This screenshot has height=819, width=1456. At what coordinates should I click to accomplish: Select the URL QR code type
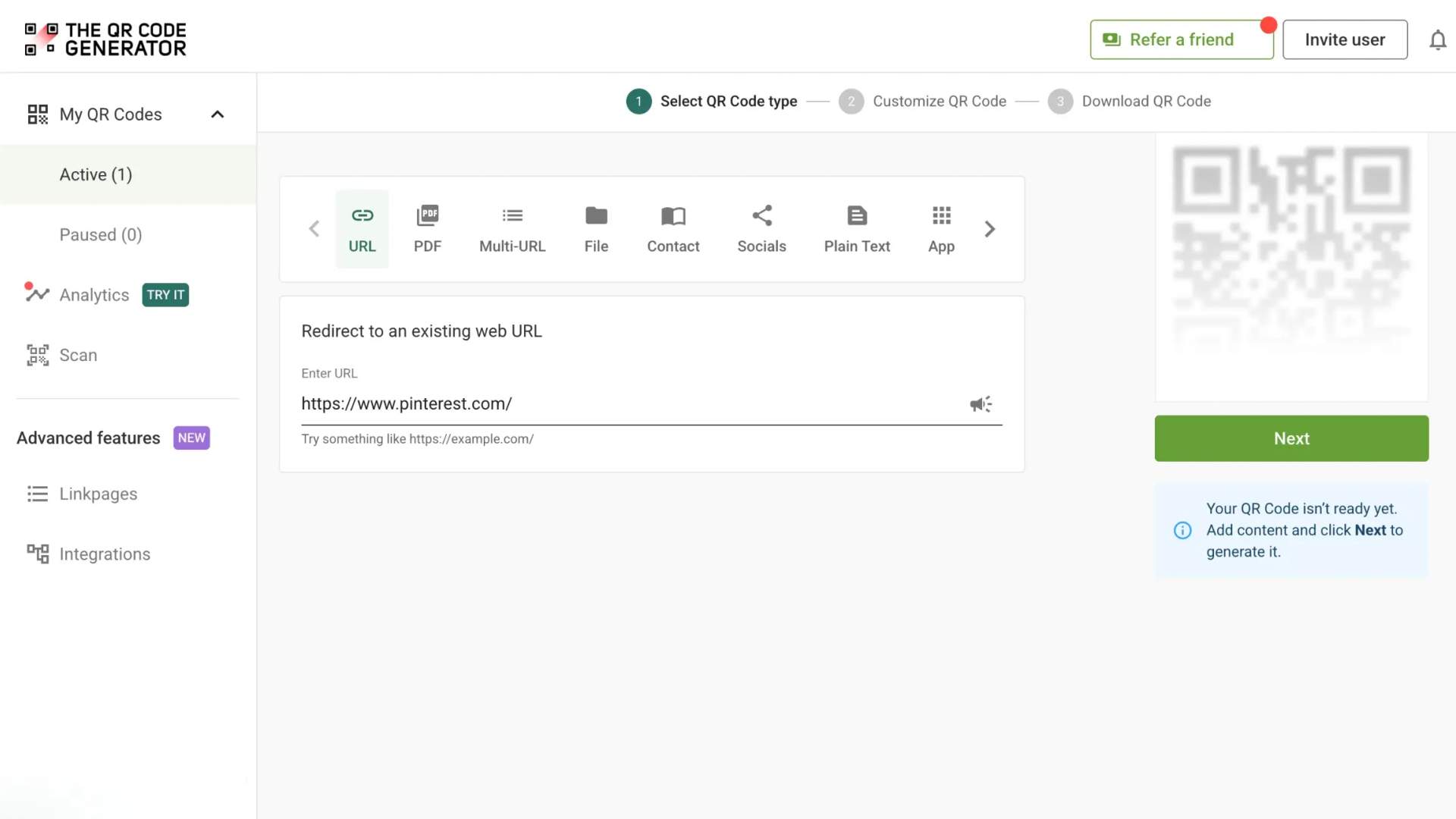click(362, 229)
